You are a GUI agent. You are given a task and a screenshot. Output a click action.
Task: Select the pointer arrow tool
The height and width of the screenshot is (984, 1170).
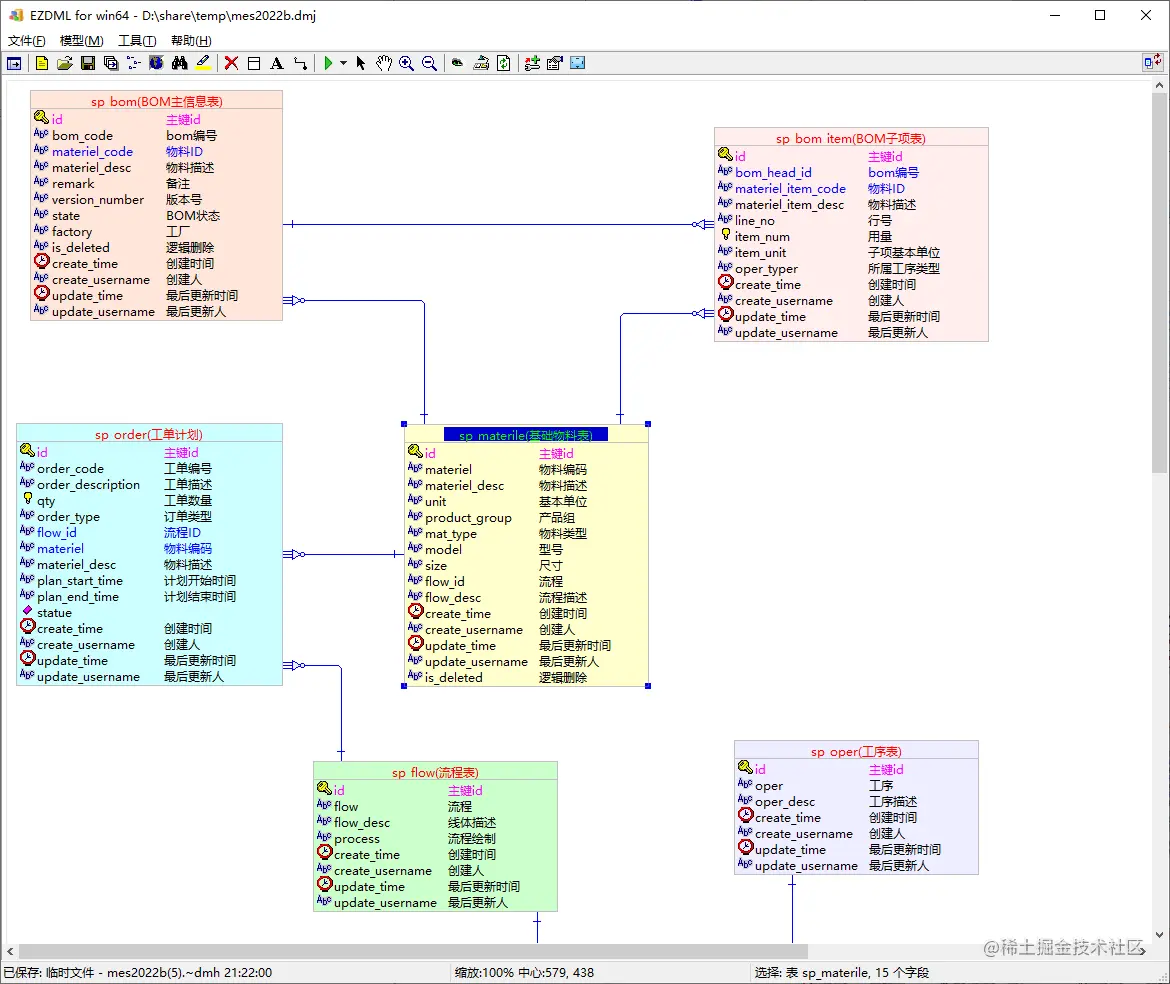361,63
